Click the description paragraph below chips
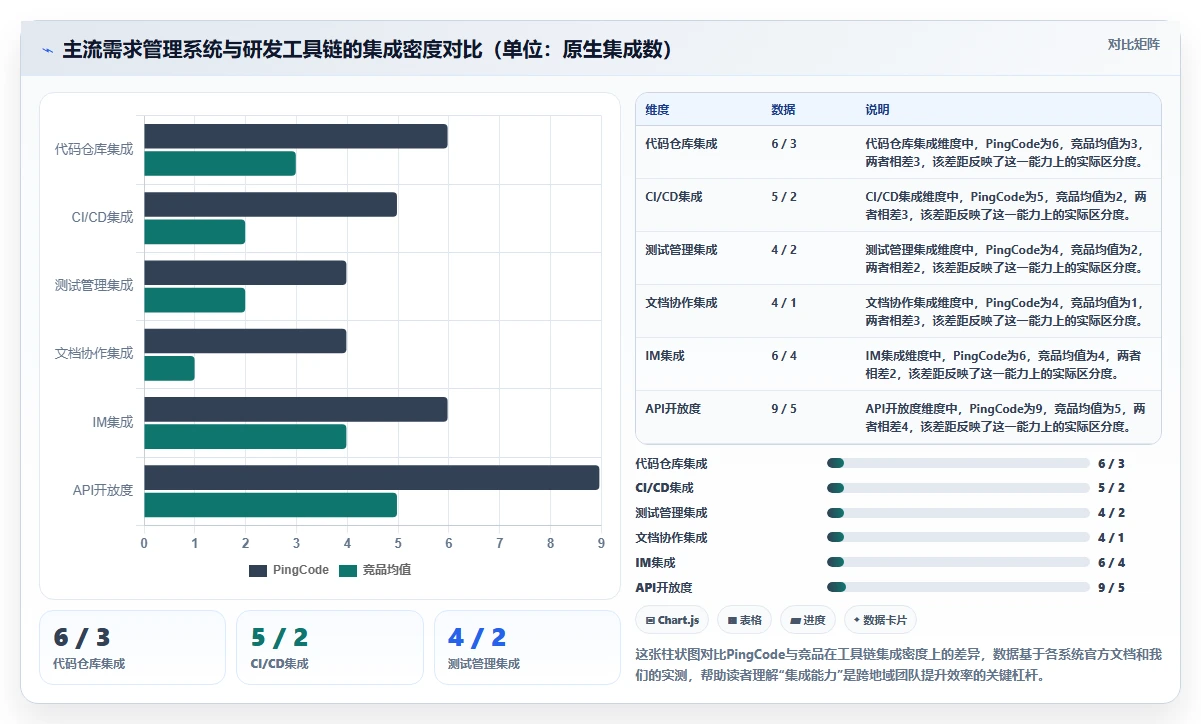 coord(898,664)
